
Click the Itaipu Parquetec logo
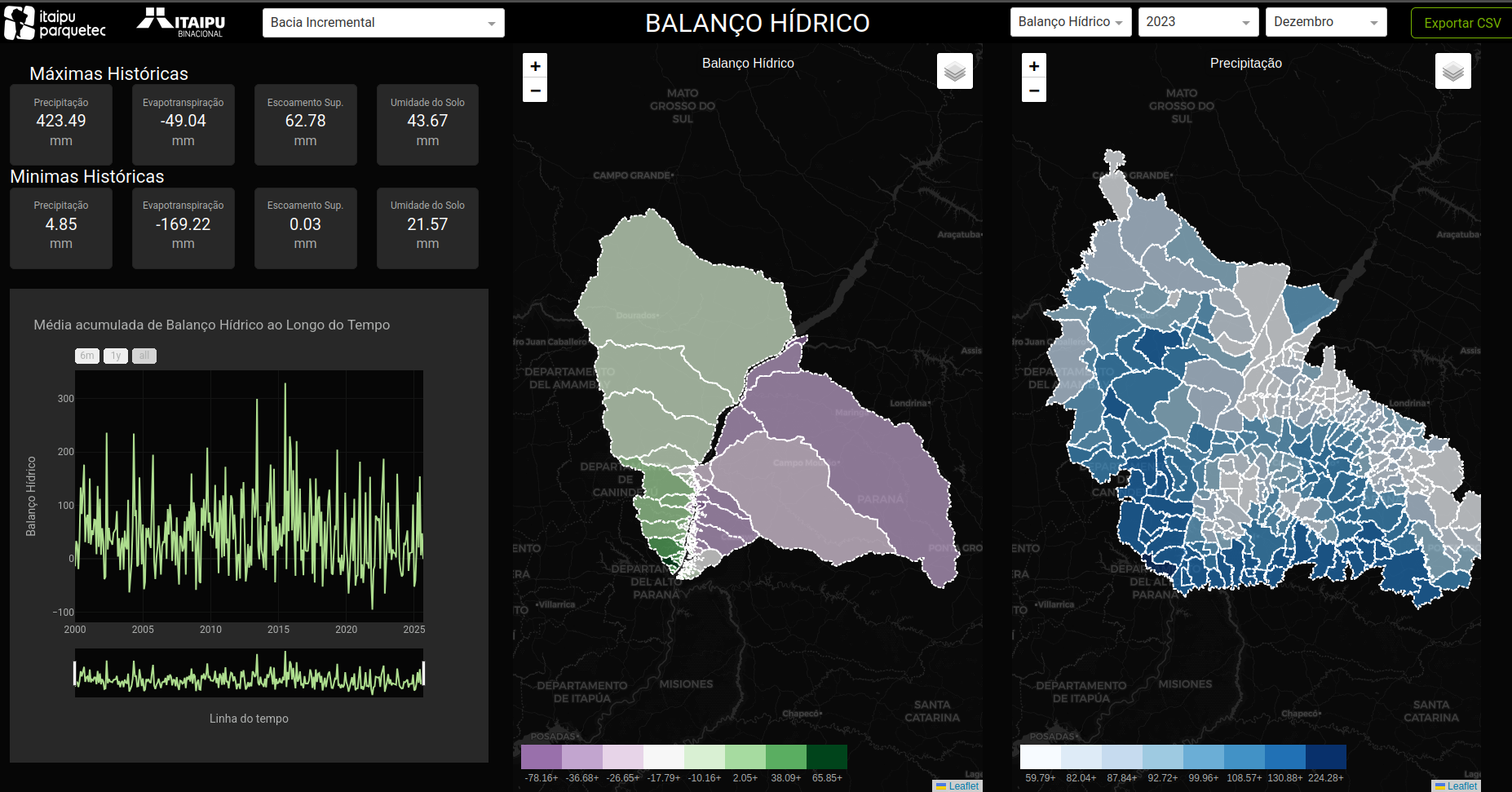[x=55, y=23]
